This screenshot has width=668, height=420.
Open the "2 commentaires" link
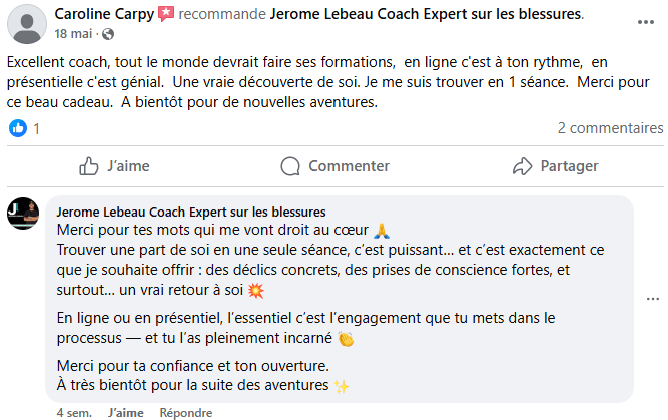(610, 128)
